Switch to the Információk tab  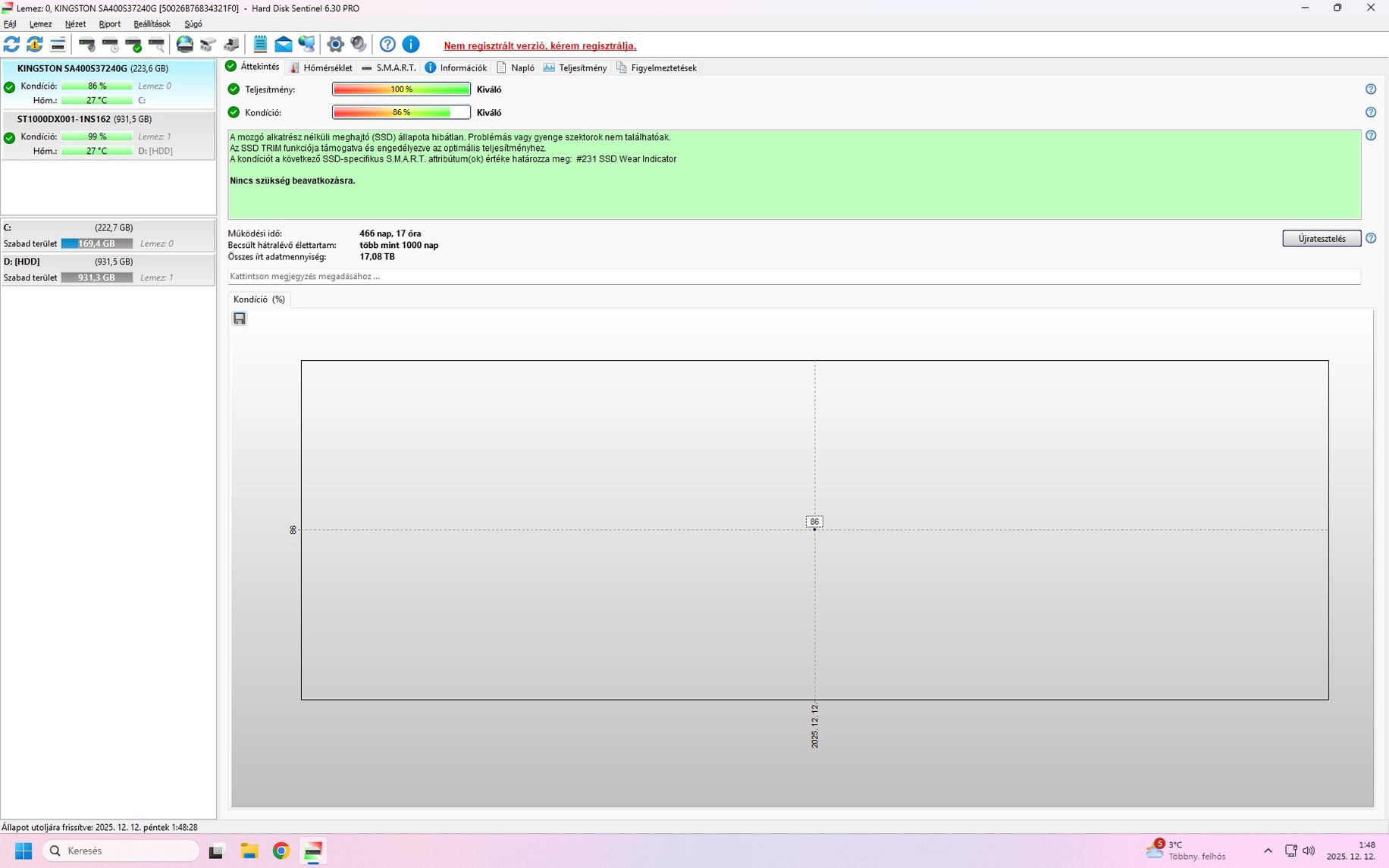pos(456,67)
